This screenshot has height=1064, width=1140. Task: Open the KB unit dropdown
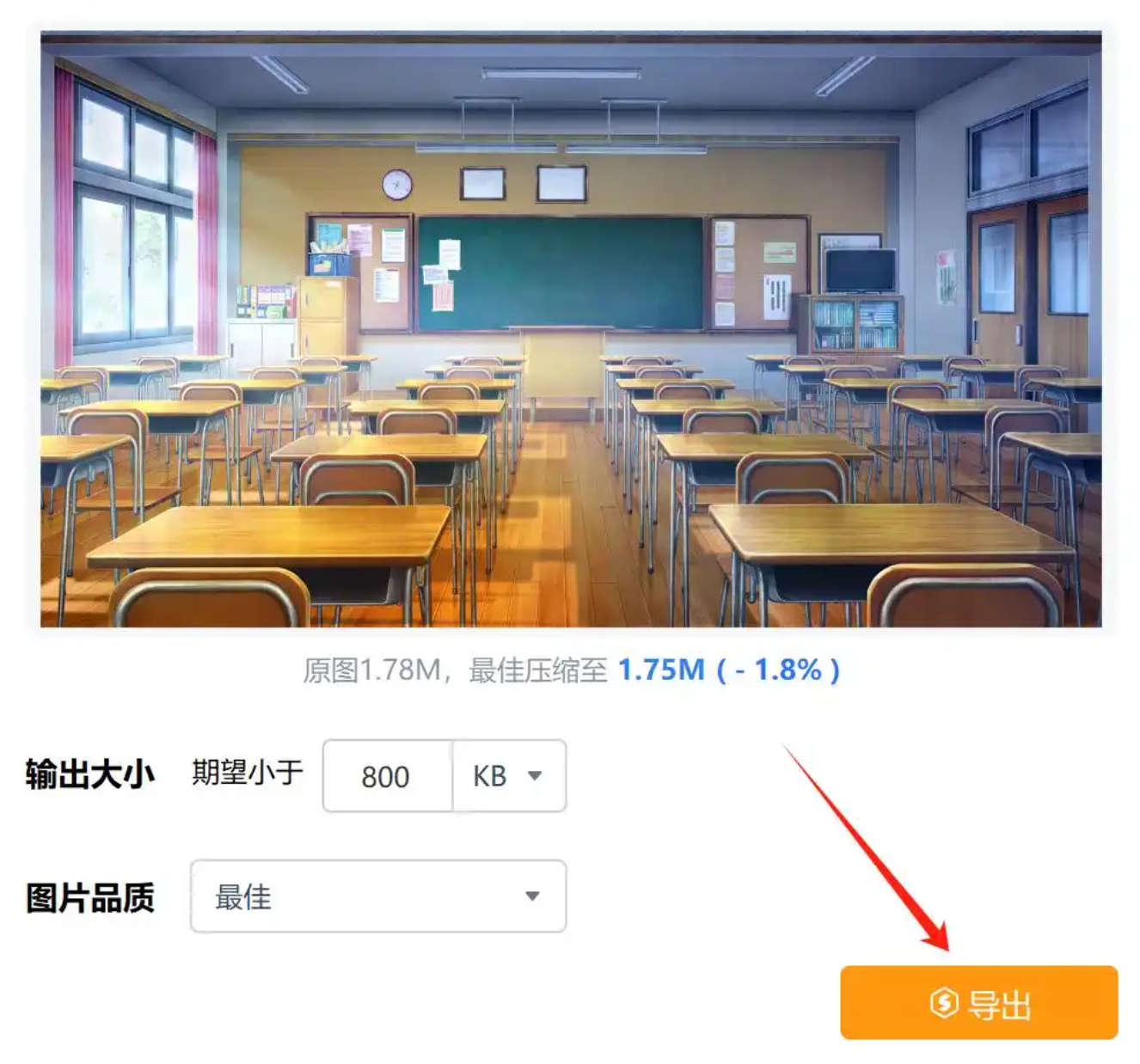pyautogui.click(x=509, y=775)
